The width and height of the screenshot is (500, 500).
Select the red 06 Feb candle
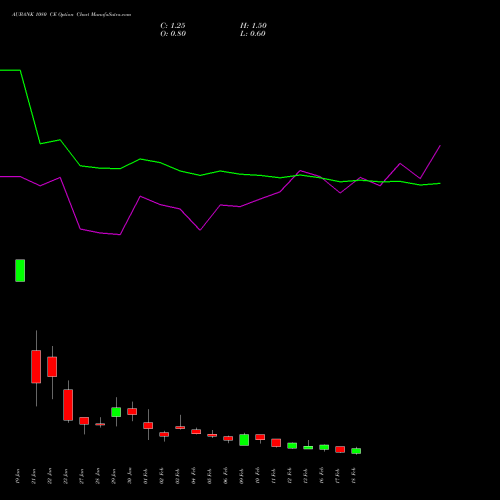[x=228, y=438]
